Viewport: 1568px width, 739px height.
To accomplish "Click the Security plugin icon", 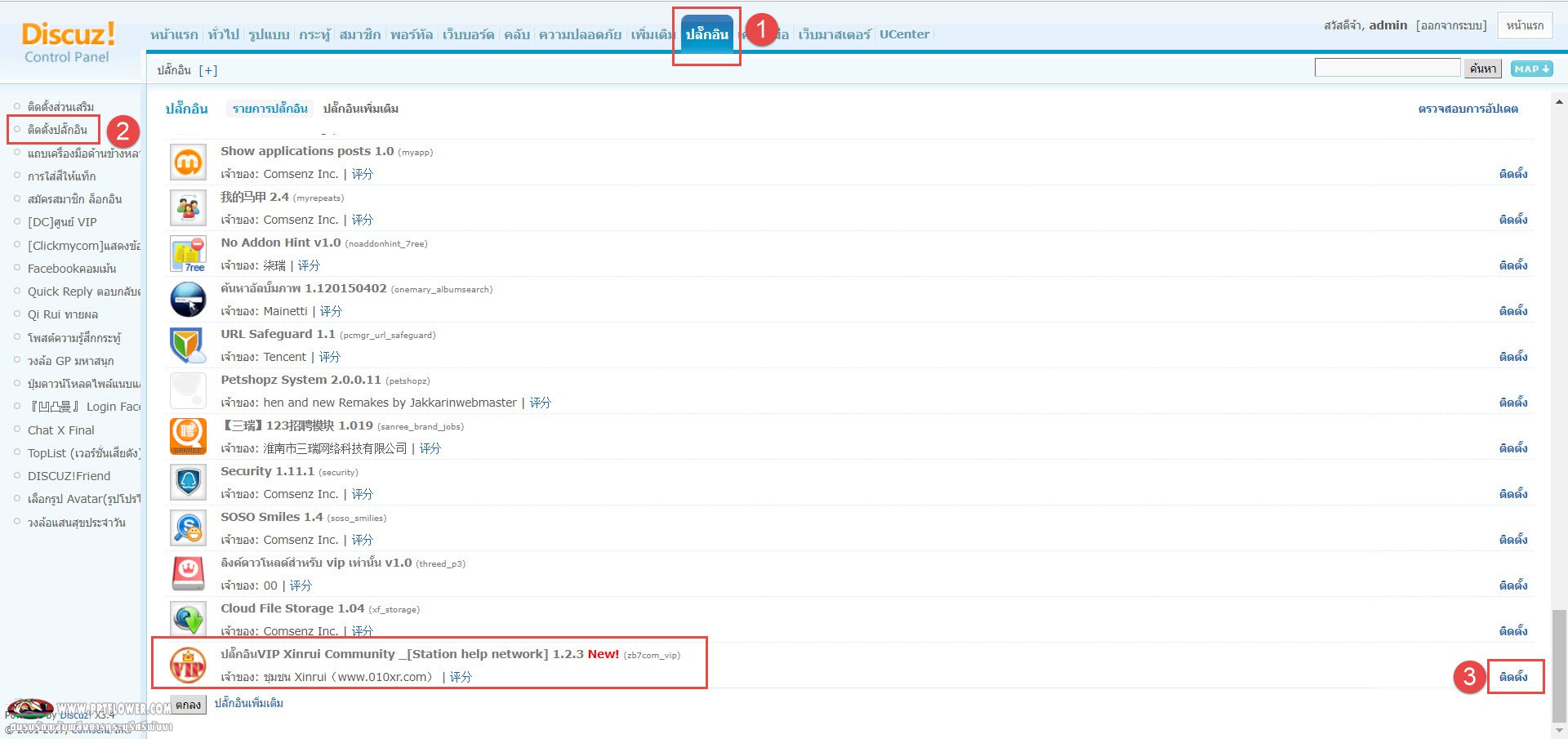I will pyautogui.click(x=188, y=482).
